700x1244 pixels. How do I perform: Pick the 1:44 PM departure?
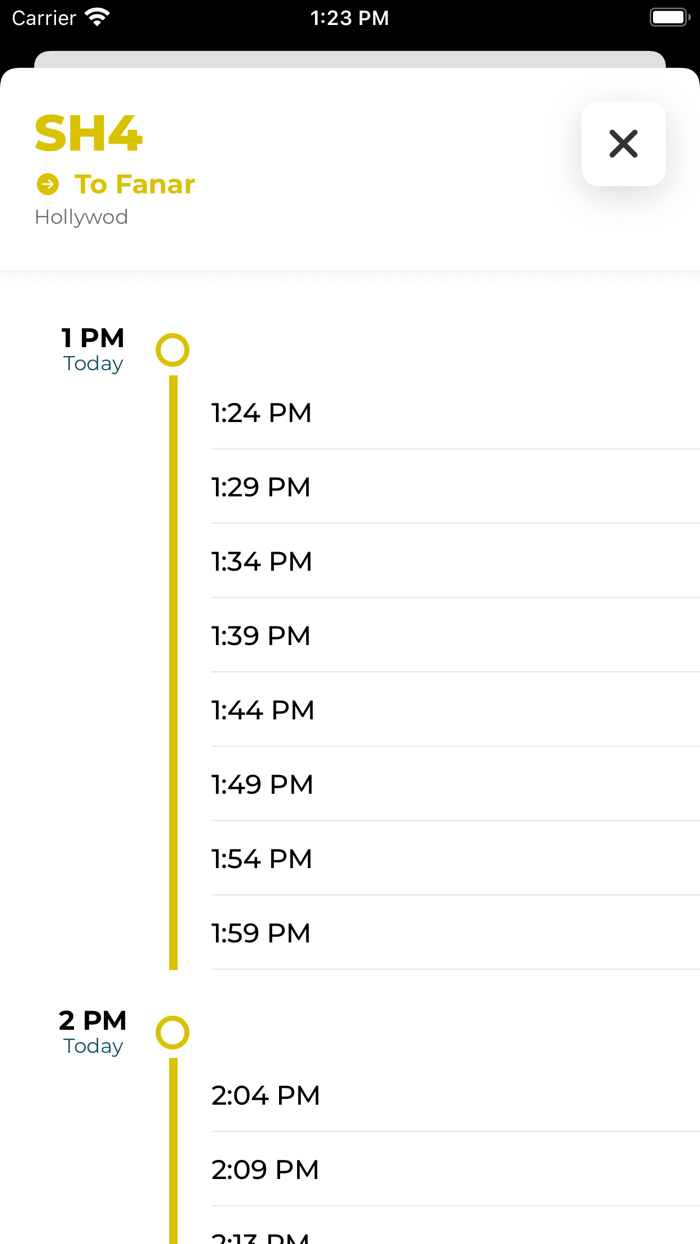point(263,710)
